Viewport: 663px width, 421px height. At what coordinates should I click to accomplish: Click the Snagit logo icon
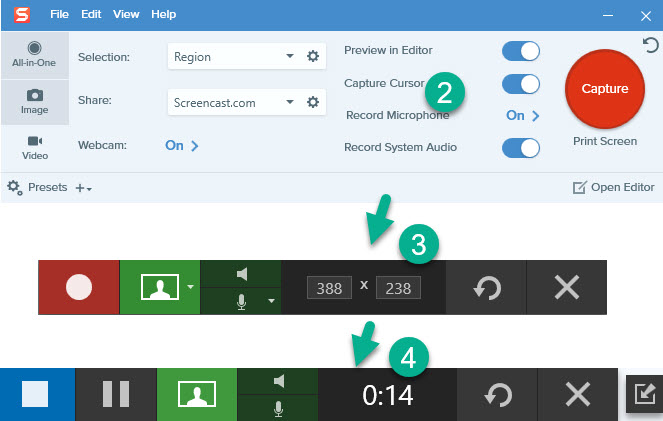[22, 14]
